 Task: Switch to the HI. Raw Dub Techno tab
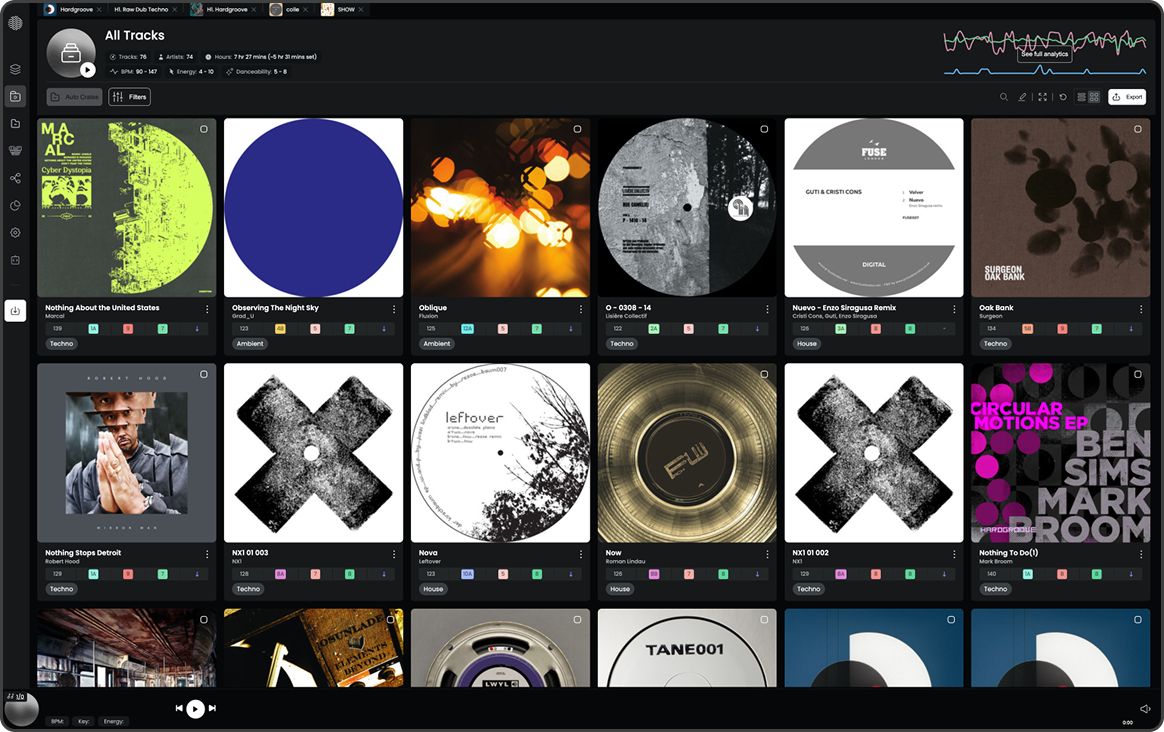[x=146, y=10]
